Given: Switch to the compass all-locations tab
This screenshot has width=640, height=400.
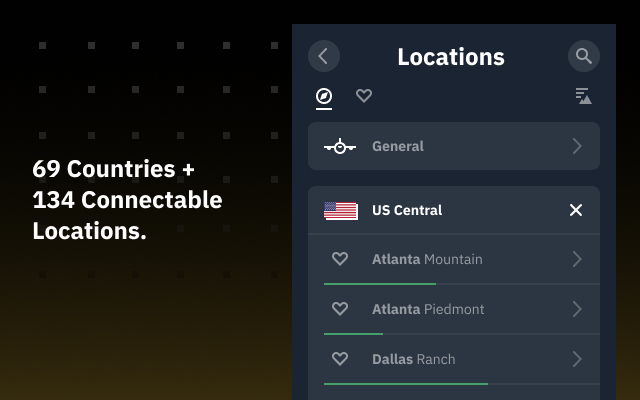Looking at the screenshot, I should click(324, 96).
